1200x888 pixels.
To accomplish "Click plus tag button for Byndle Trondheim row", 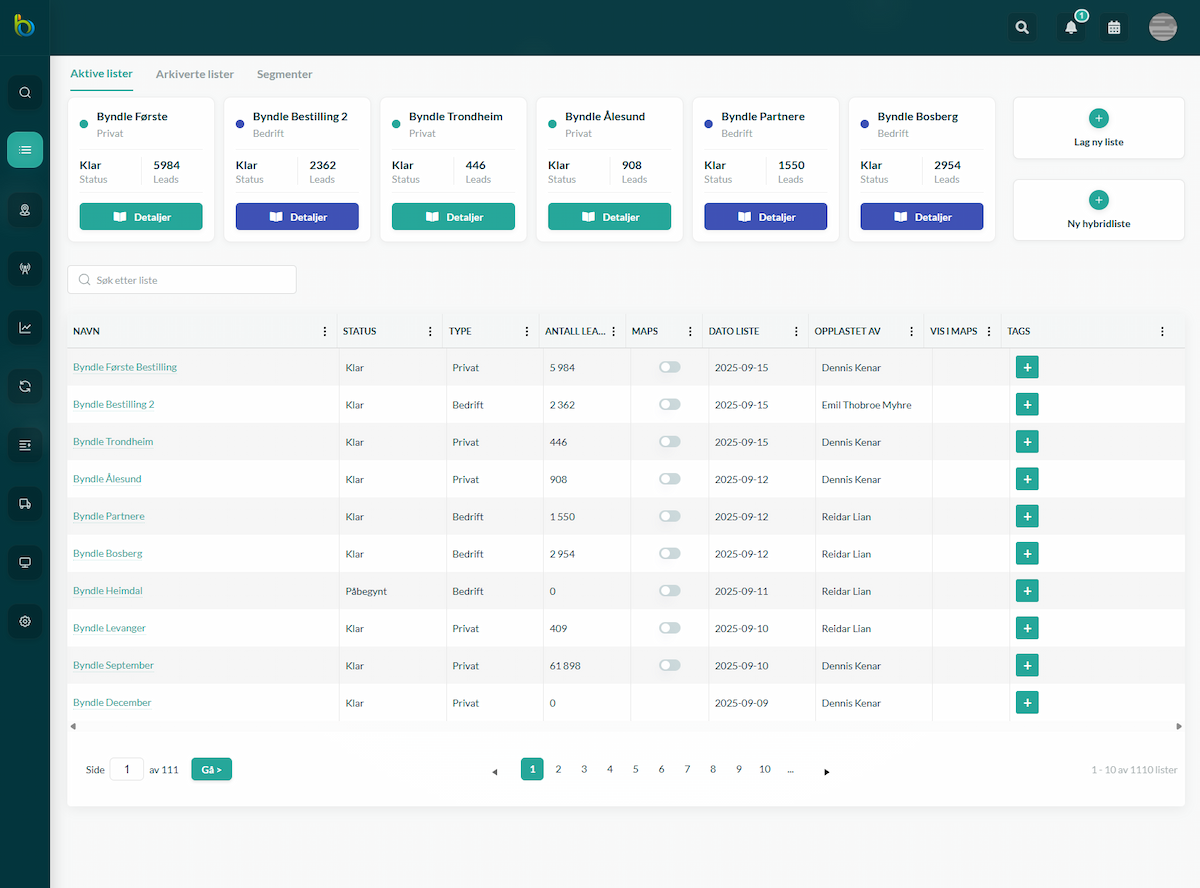I will (1027, 442).
